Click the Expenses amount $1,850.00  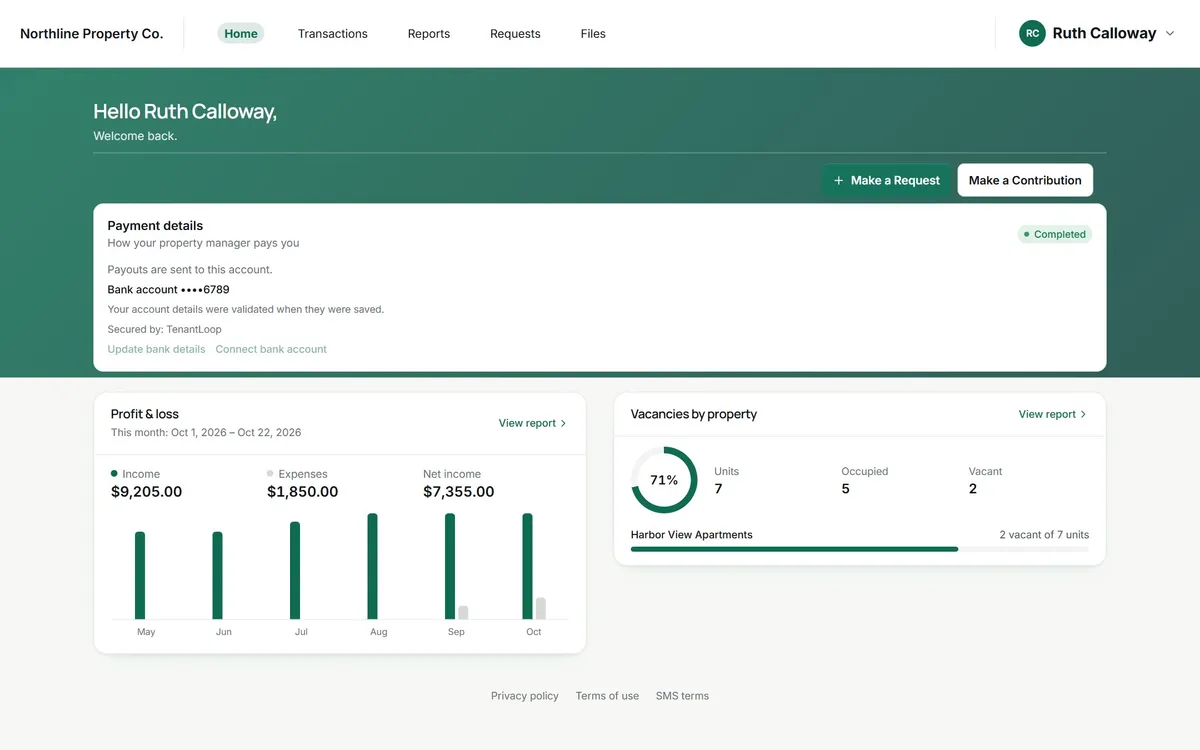click(x=303, y=492)
